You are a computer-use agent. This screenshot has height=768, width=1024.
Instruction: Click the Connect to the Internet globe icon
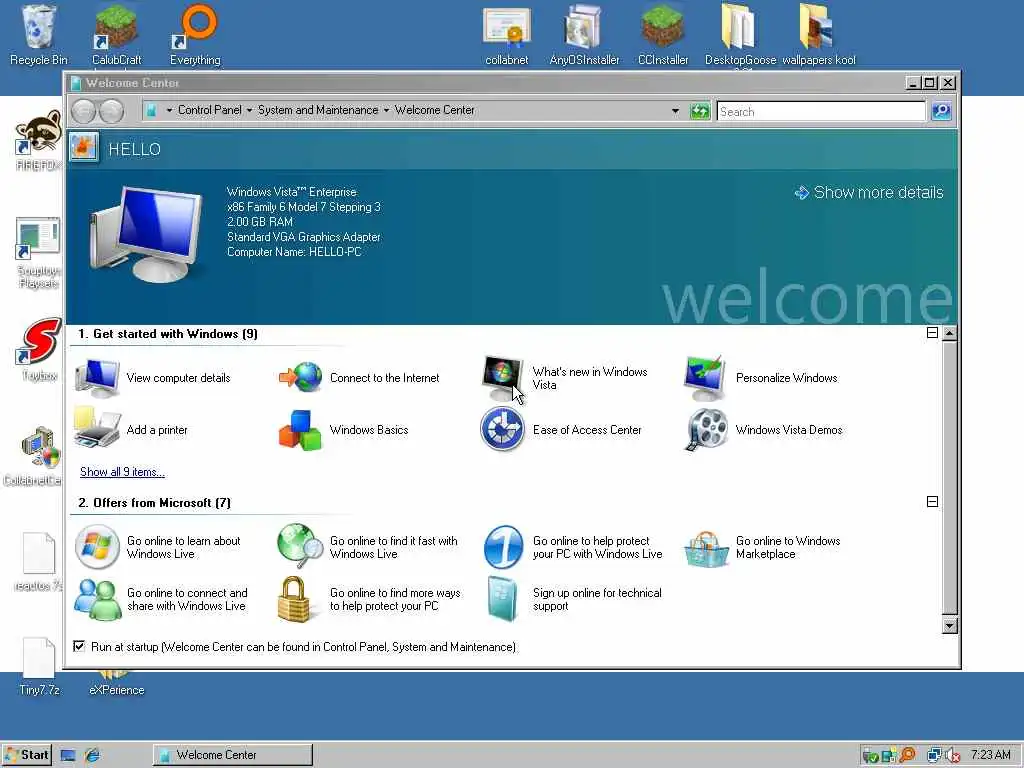[x=301, y=377]
